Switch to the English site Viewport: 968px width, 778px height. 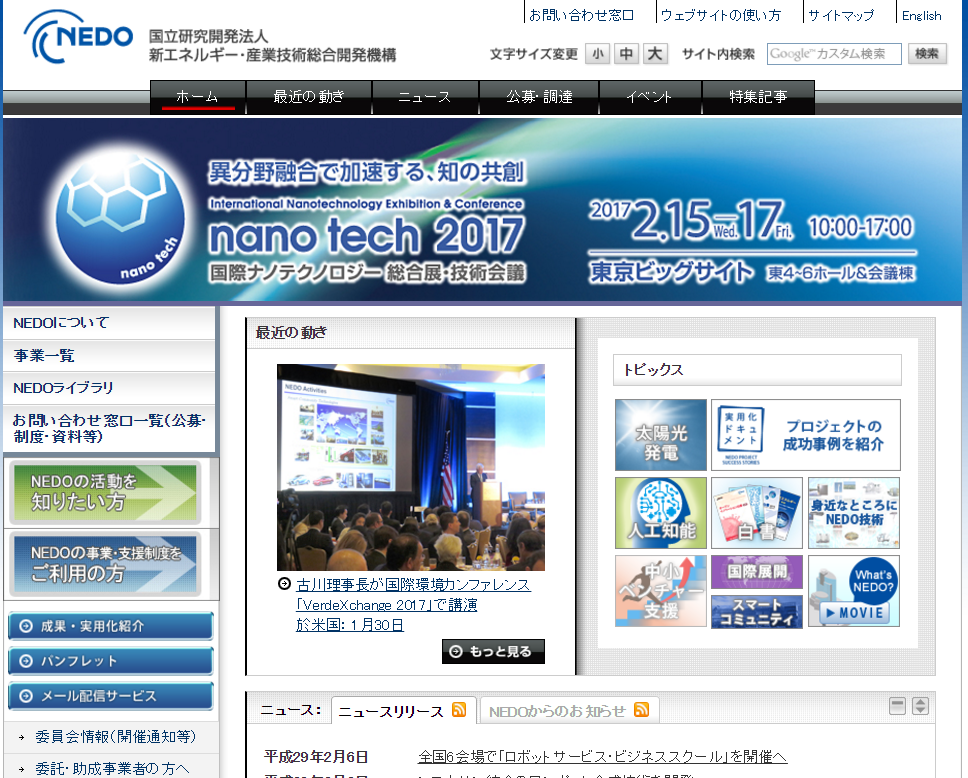pos(922,15)
